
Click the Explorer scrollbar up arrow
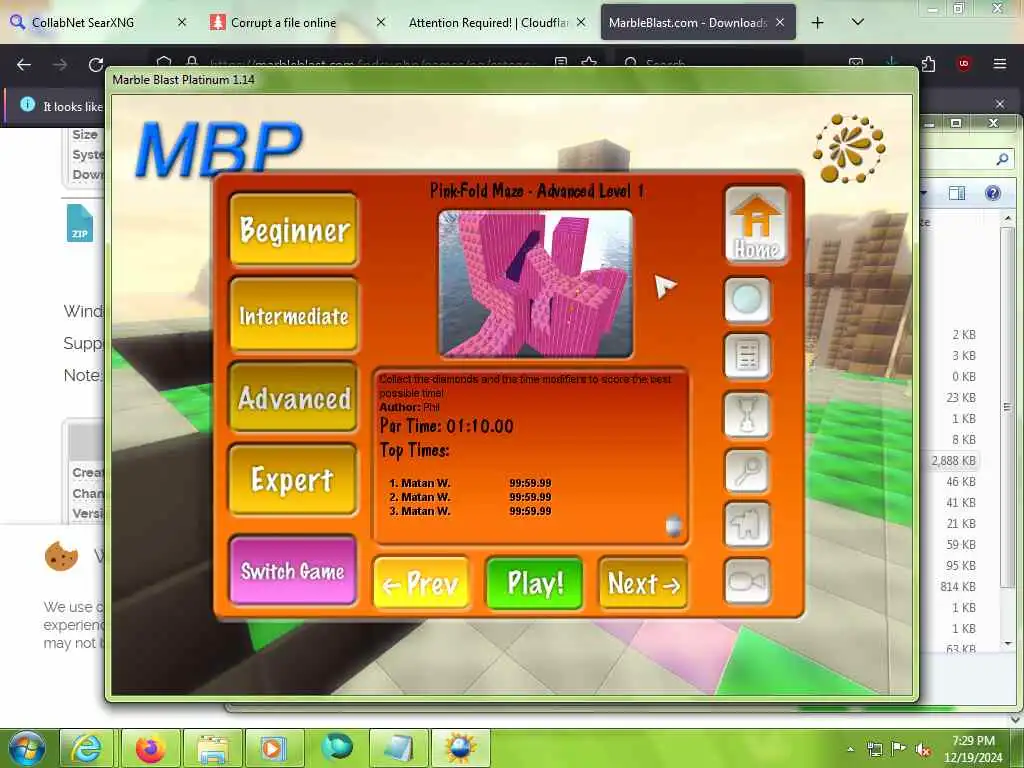pyautogui.click(x=1007, y=218)
